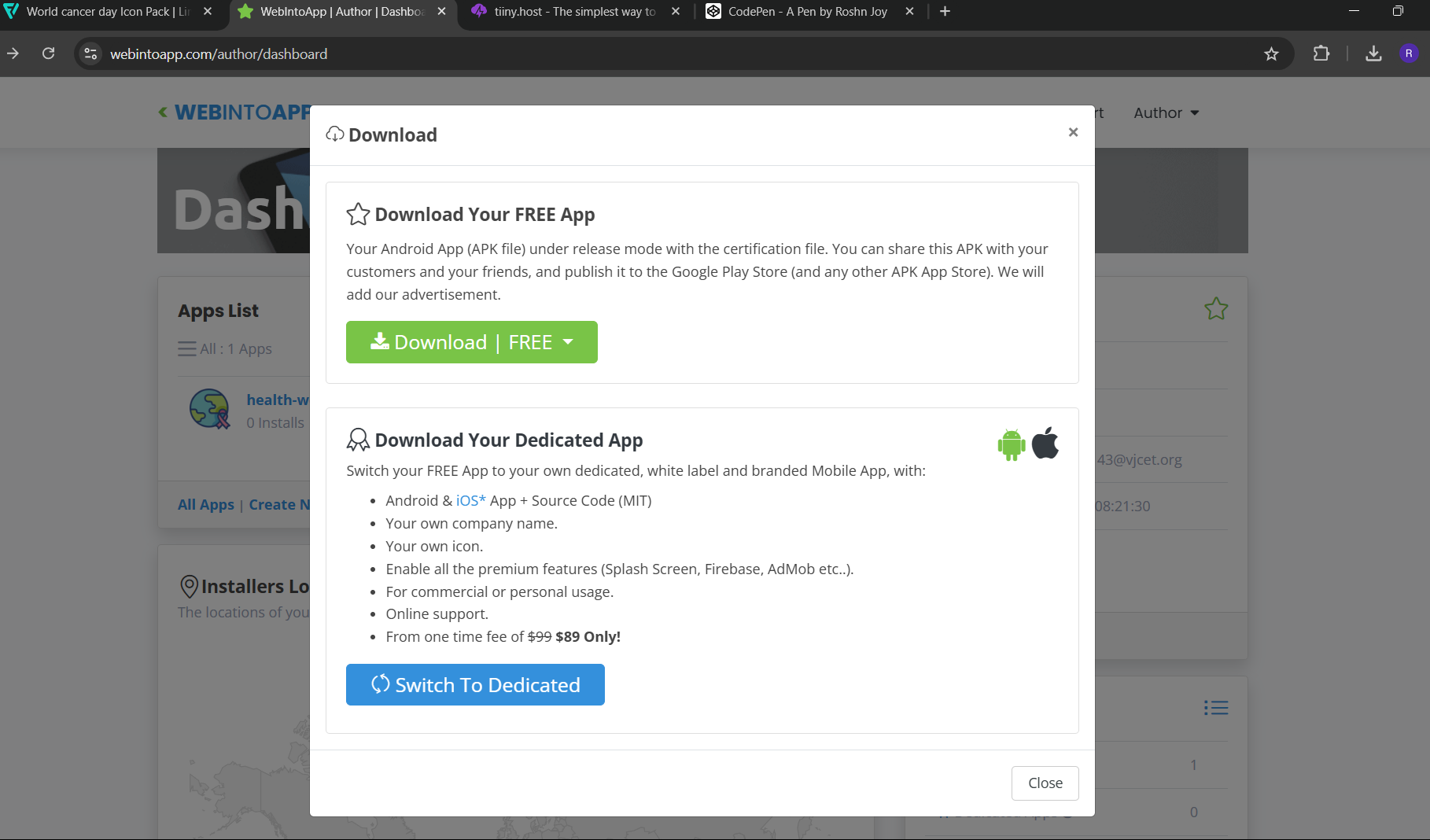
Task: Close the World cancer day tab
Action: pyautogui.click(x=208, y=12)
